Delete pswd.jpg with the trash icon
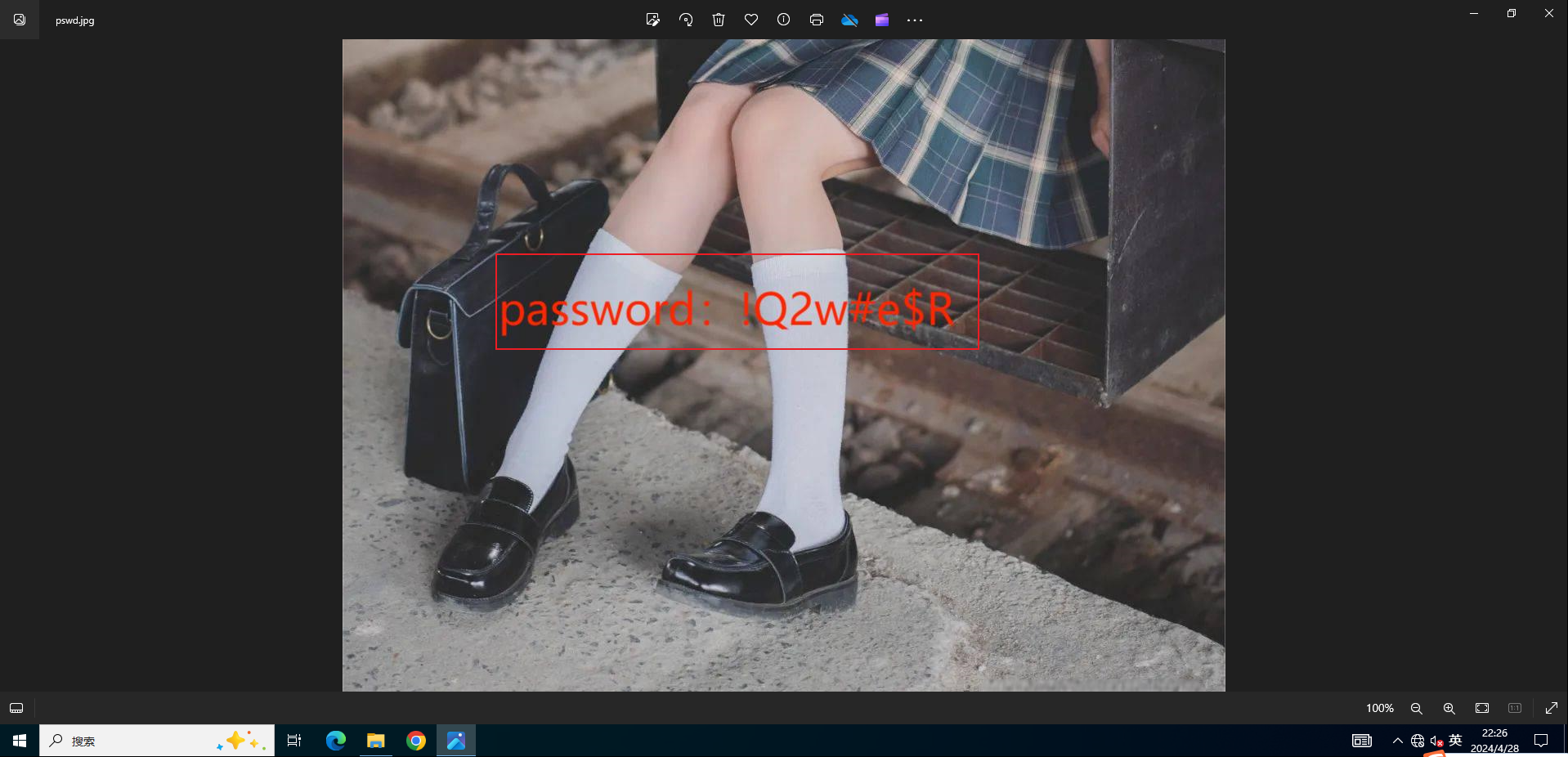The height and width of the screenshot is (757, 1568). point(719,20)
